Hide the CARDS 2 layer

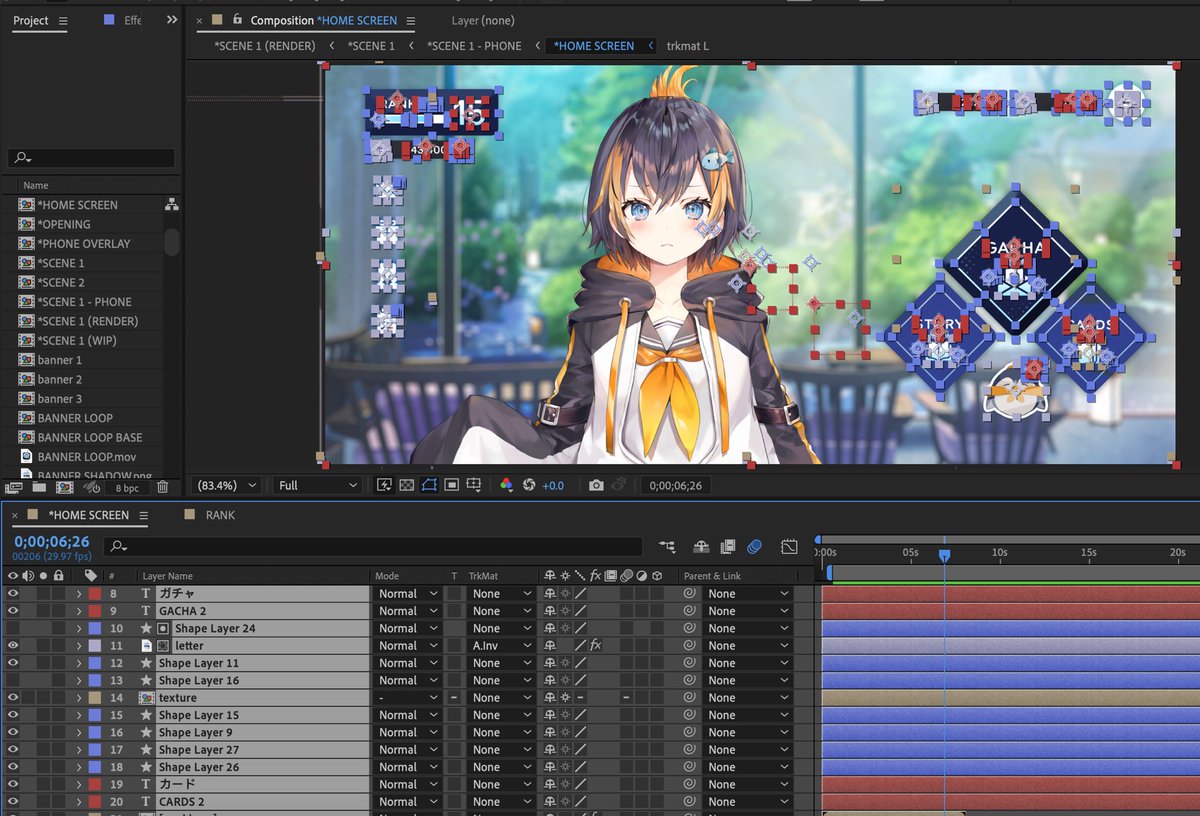[13, 802]
